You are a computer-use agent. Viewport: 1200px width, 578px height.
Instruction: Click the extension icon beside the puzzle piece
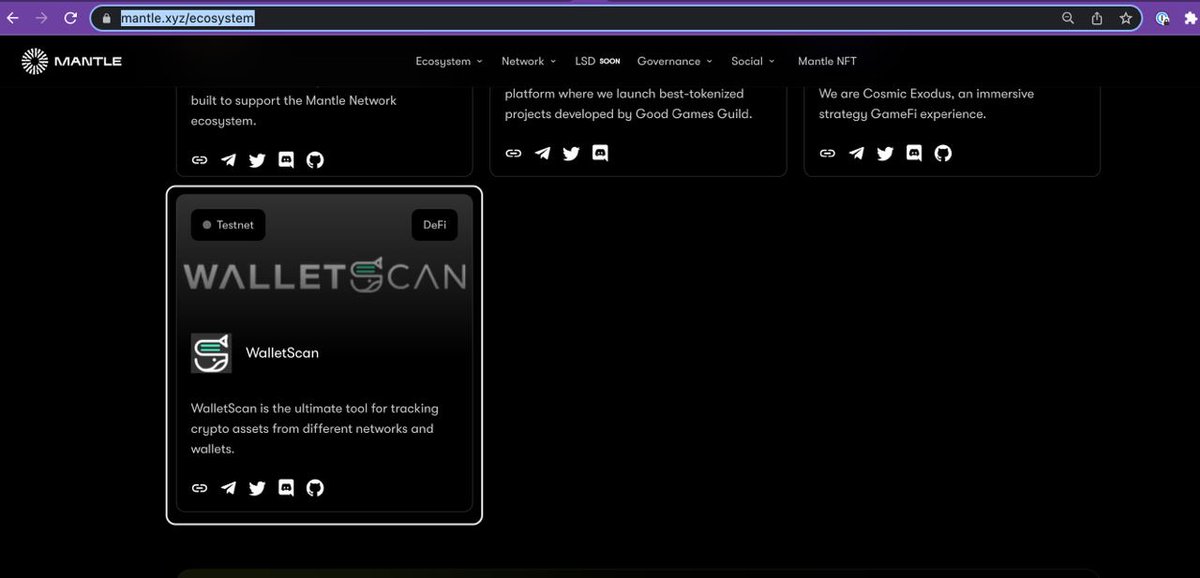coord(1163,18)
